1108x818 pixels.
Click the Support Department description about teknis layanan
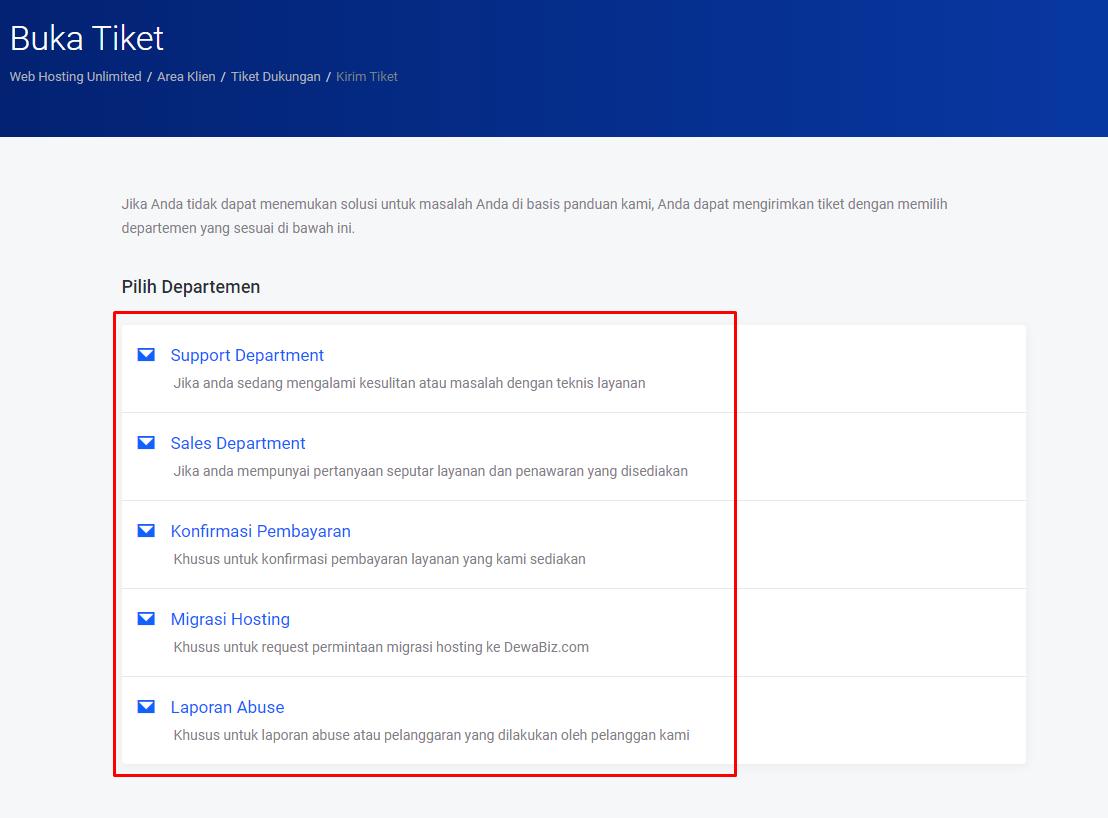(409, 383)
